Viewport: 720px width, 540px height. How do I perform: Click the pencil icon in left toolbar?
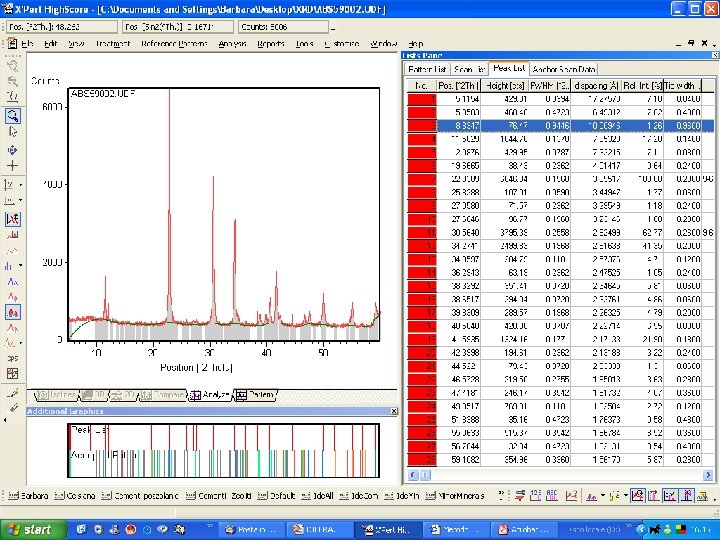(x=13, y=393)
